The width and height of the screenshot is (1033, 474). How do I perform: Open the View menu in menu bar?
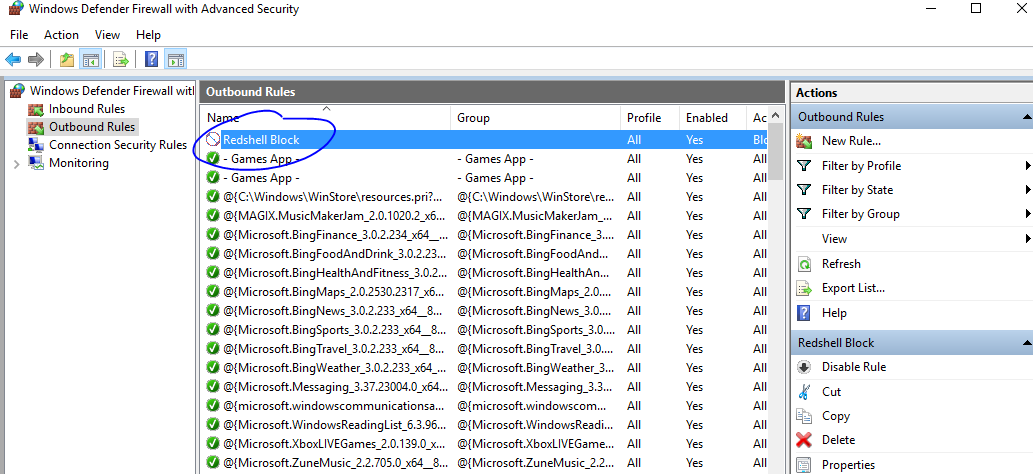click(107, 35)
